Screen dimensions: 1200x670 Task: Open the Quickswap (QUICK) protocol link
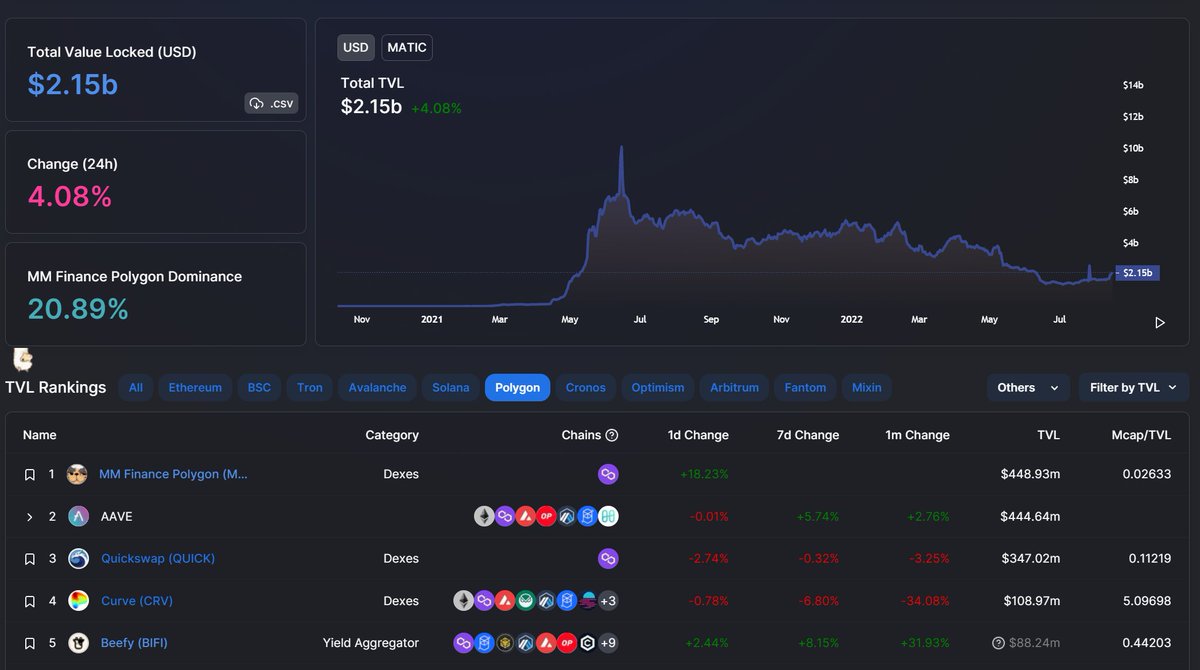tap(158, 559)
